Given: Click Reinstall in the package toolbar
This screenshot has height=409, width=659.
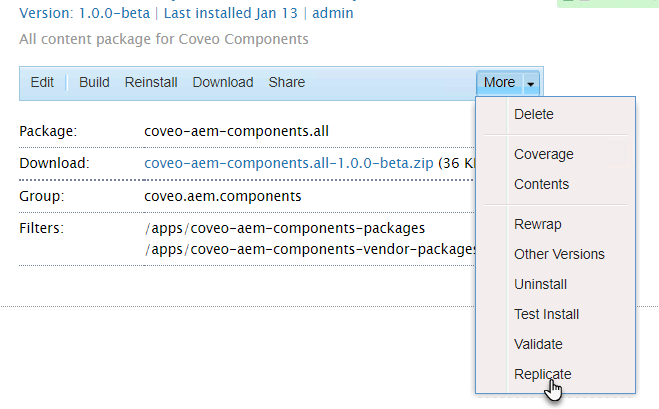Looking at the screenshot, I should click(151, 82).
